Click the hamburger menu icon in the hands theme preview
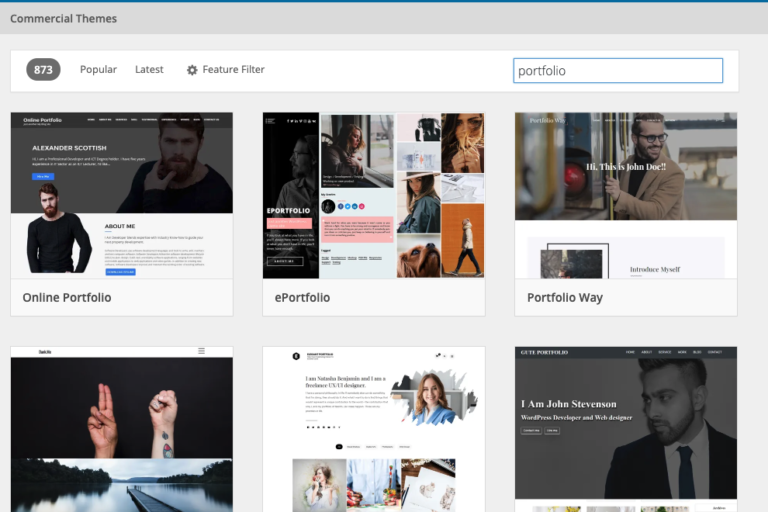 point(201,351)
